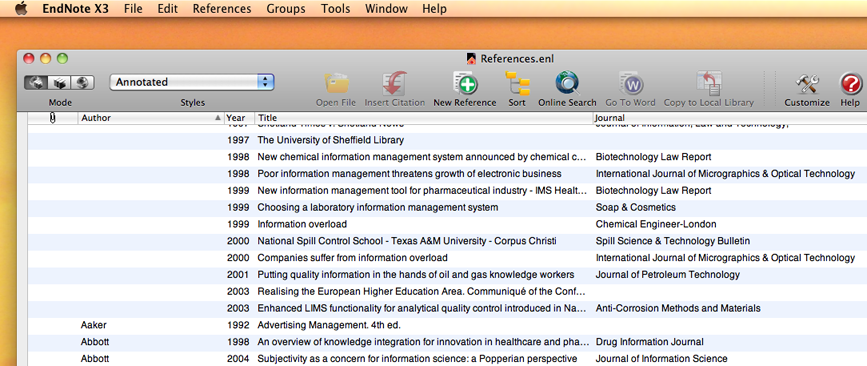Viewport: 867px width, 366px height.
Task: Open the Groups menu
Action: [x=285, y=9]
